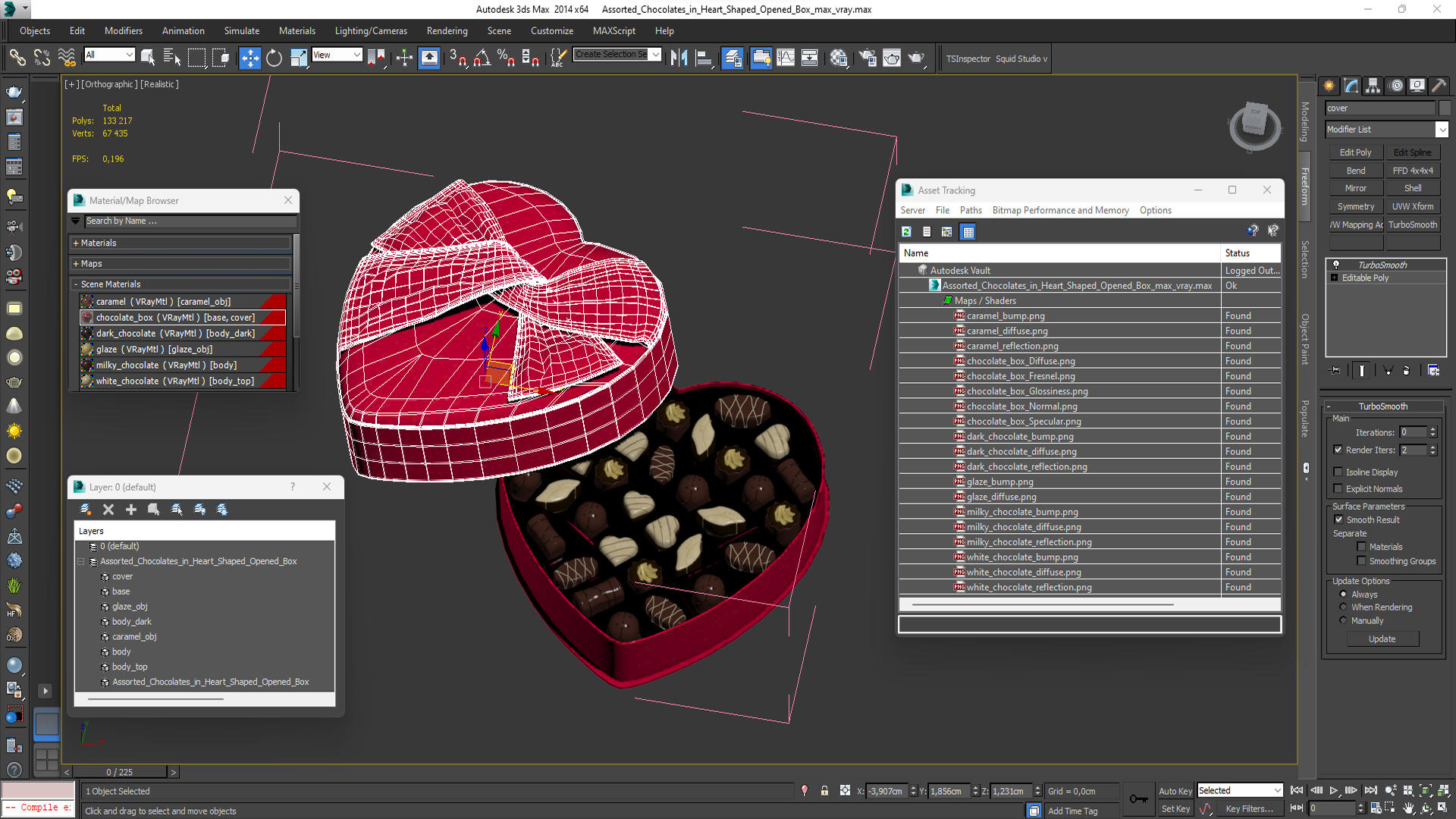Click the Select and Link tool

coord(17,58)
